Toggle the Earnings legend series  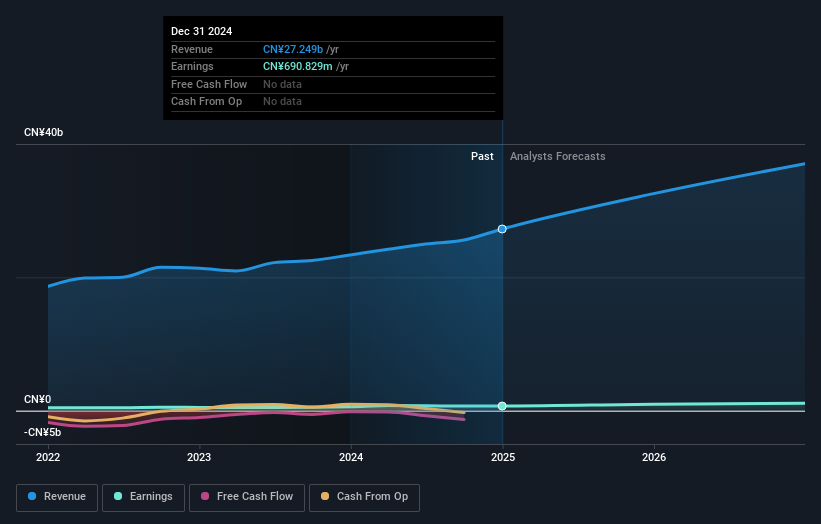pos(143,497)
